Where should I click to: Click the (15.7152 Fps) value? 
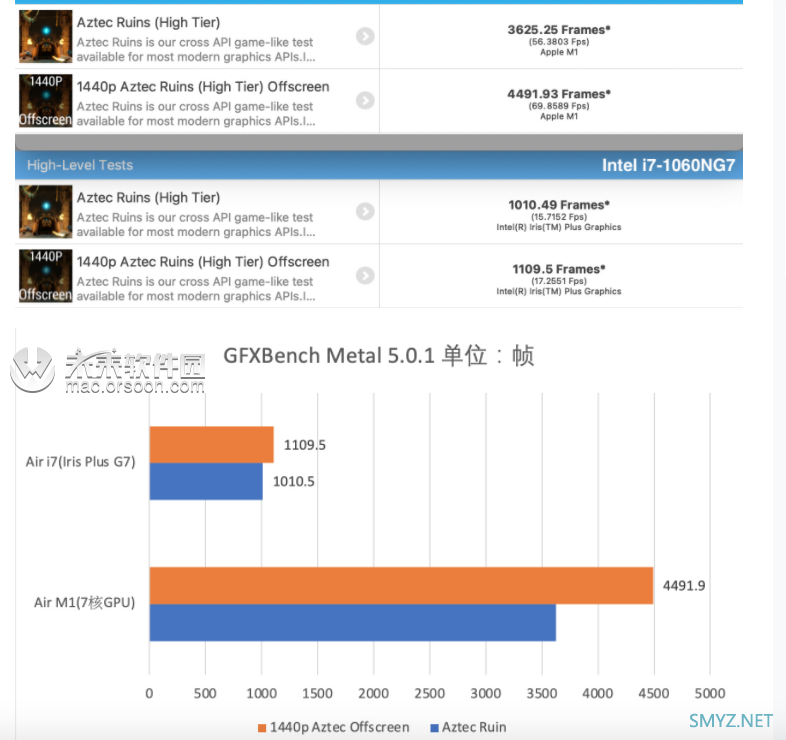click(559, 217)
